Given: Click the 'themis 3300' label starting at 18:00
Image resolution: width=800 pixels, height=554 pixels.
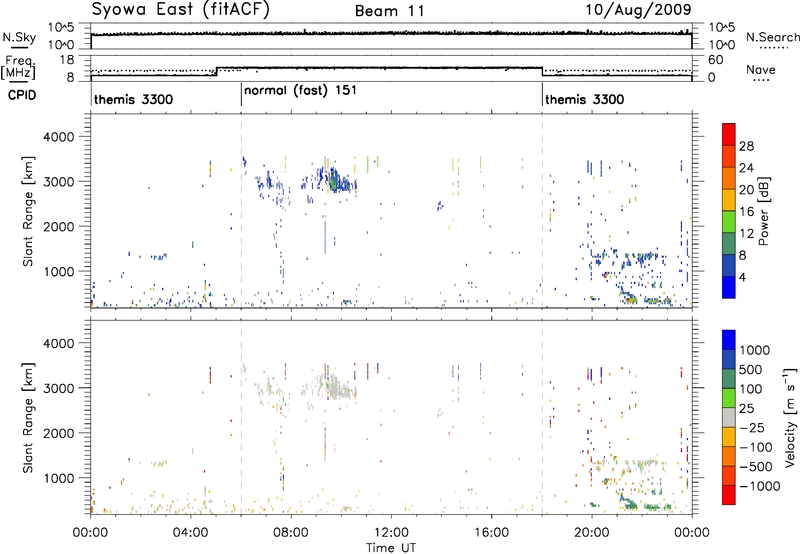Looking at the screenshot, I should click(x=585, y=99).
